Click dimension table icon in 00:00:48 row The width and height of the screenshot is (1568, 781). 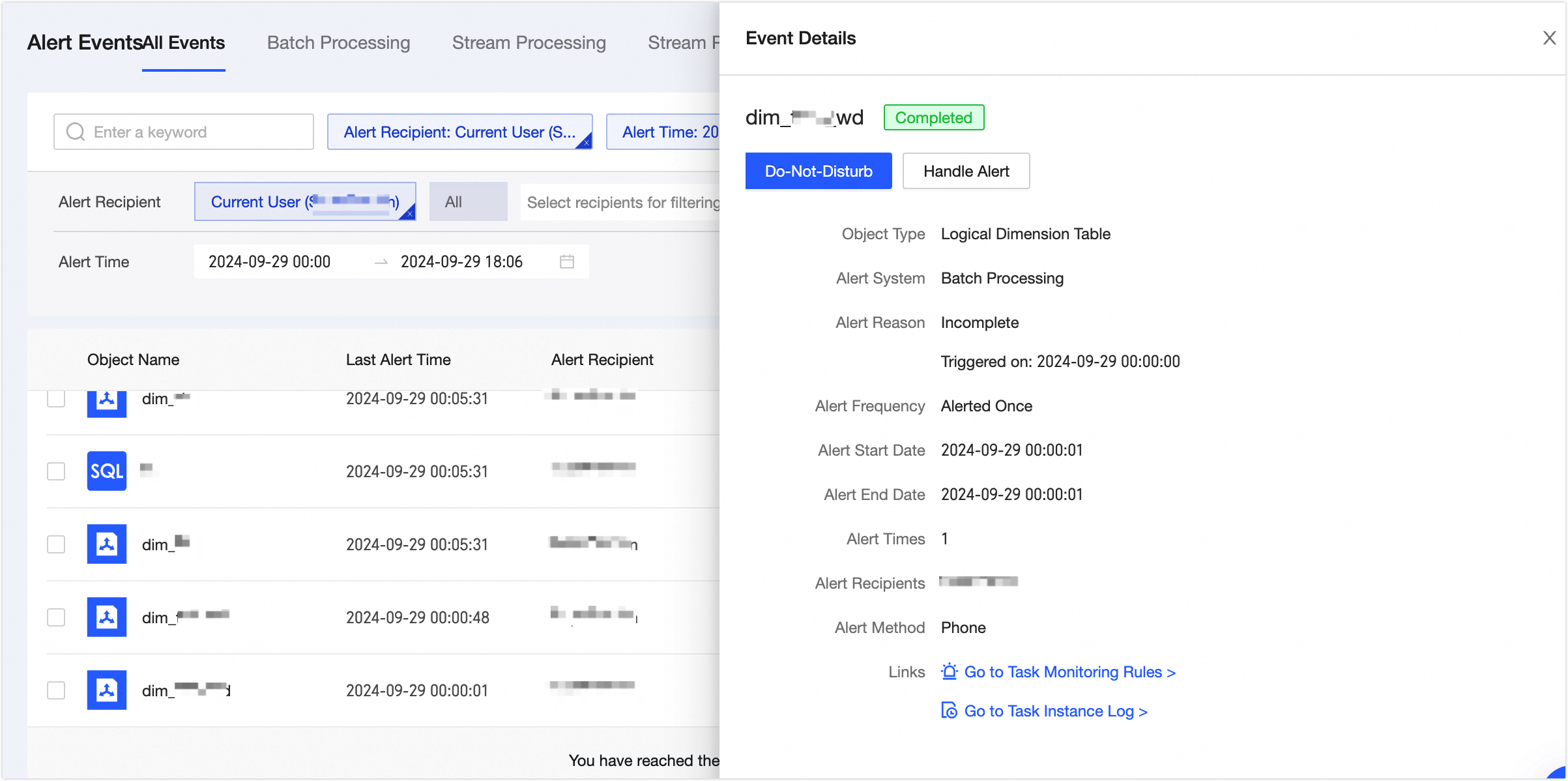pyautogui.click(x=107, y=617)
